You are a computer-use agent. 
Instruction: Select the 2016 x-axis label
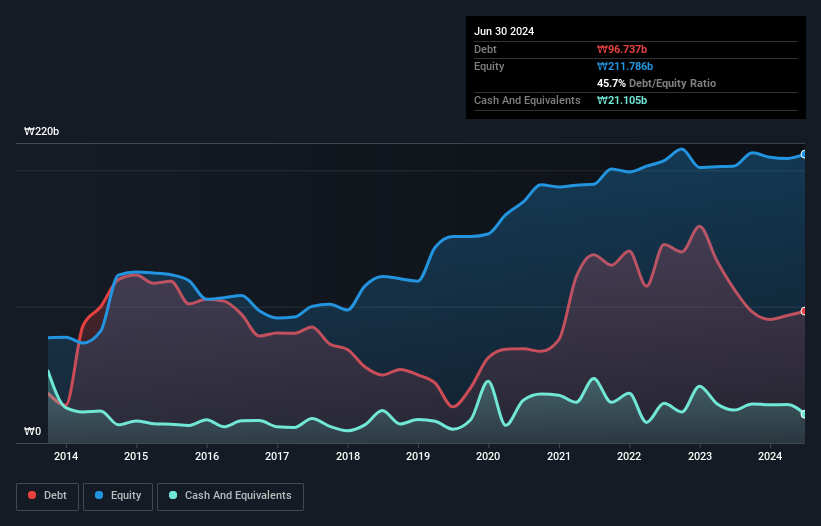tap(207, 456)
